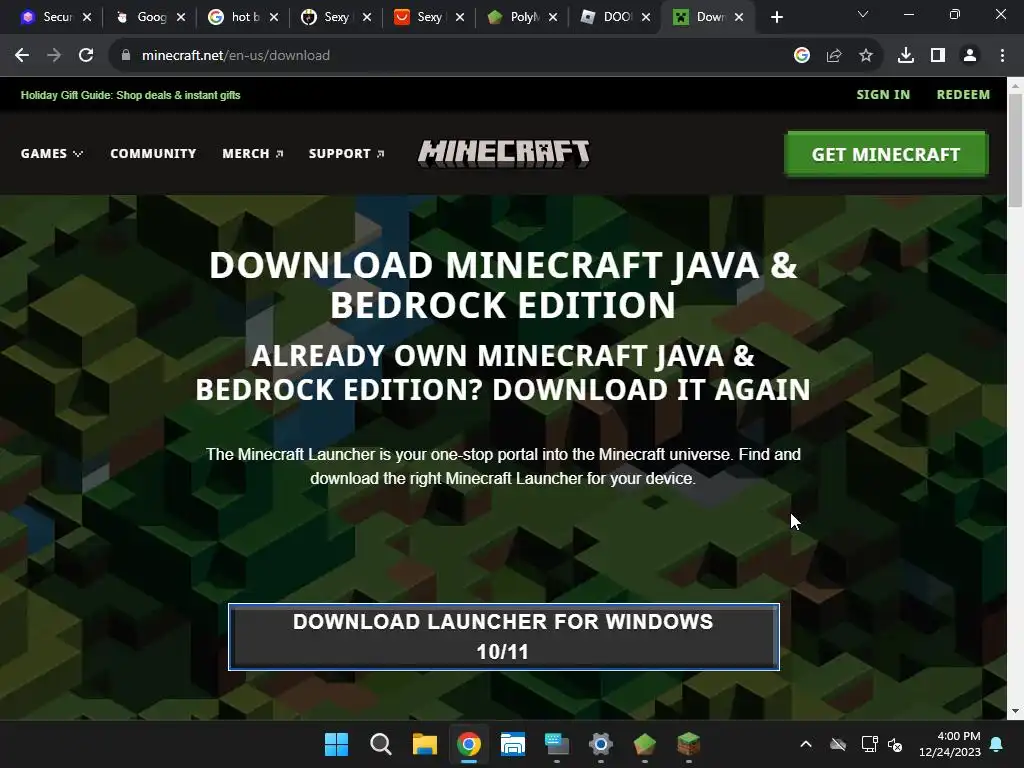Image resolution: width=1024 pixels, height=768 pixels.
Task: Click the address bar URL
Action: pyautogui.click(x=236, y=56)
